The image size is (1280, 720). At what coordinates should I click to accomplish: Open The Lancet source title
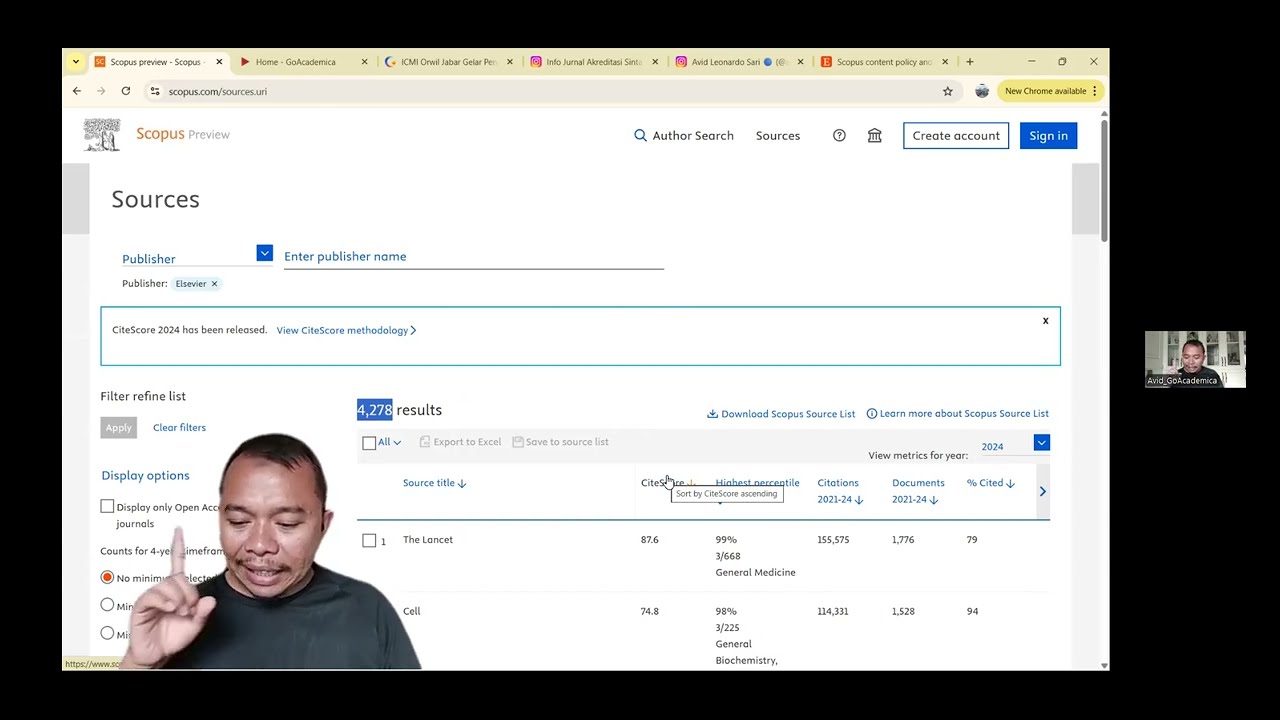point(428,540)
